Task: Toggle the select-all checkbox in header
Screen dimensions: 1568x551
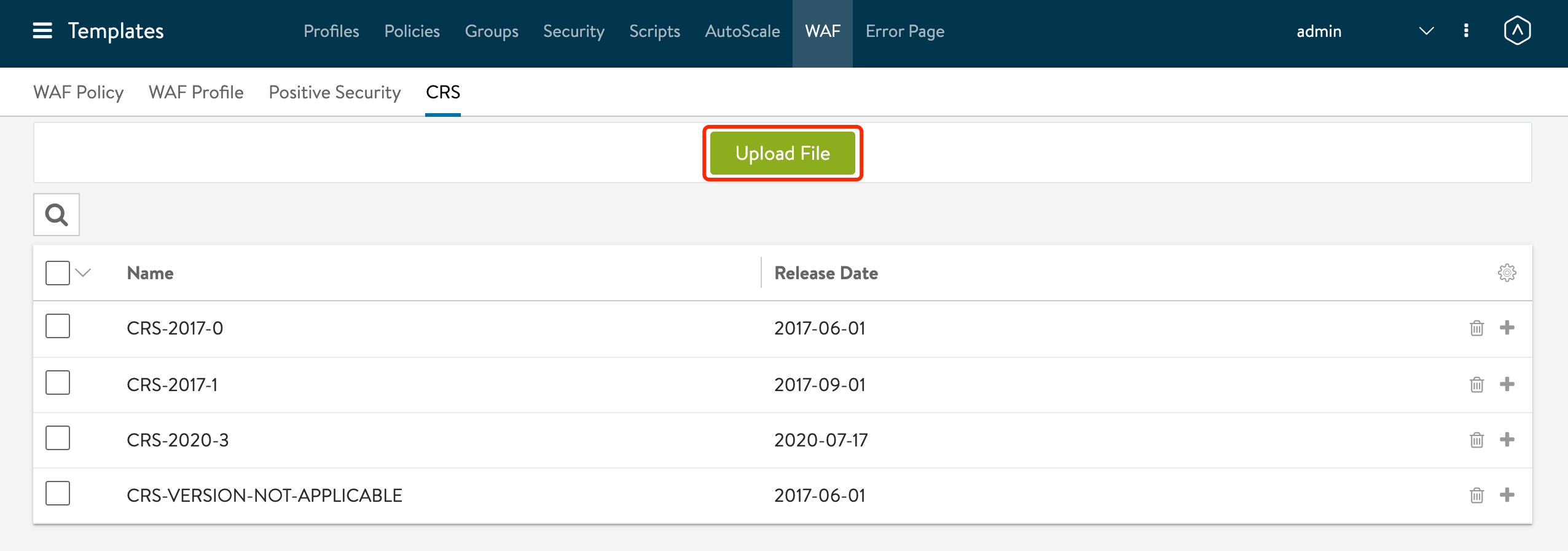Action: pyautogui.click(x=58, y=272)
